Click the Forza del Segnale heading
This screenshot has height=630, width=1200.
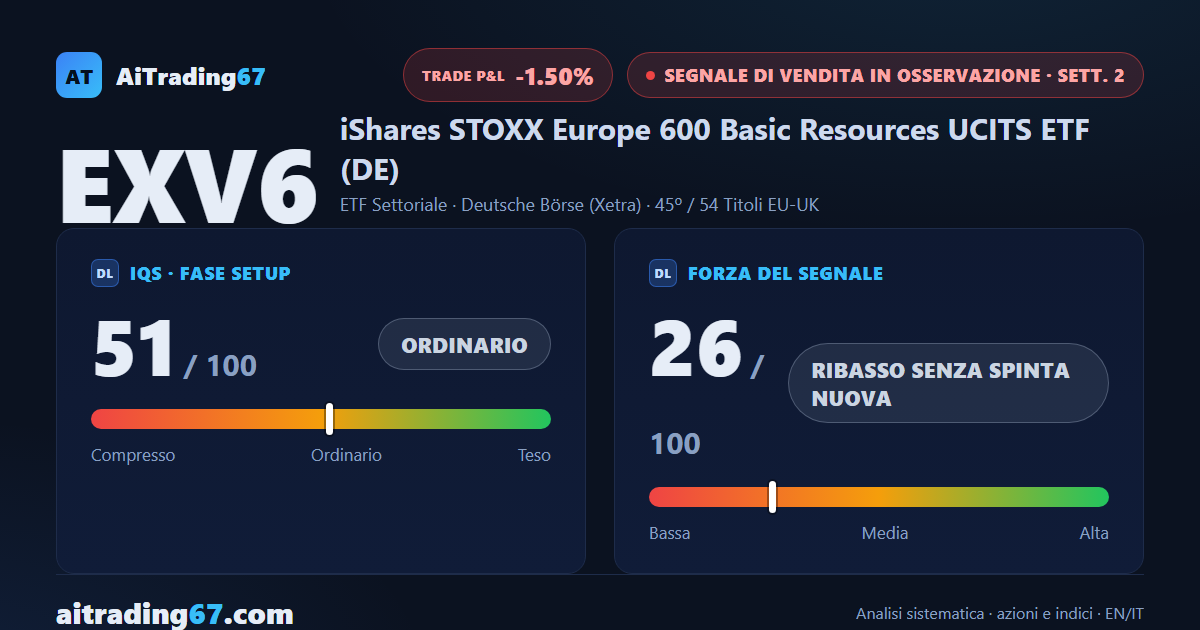[x=786, y=273]
